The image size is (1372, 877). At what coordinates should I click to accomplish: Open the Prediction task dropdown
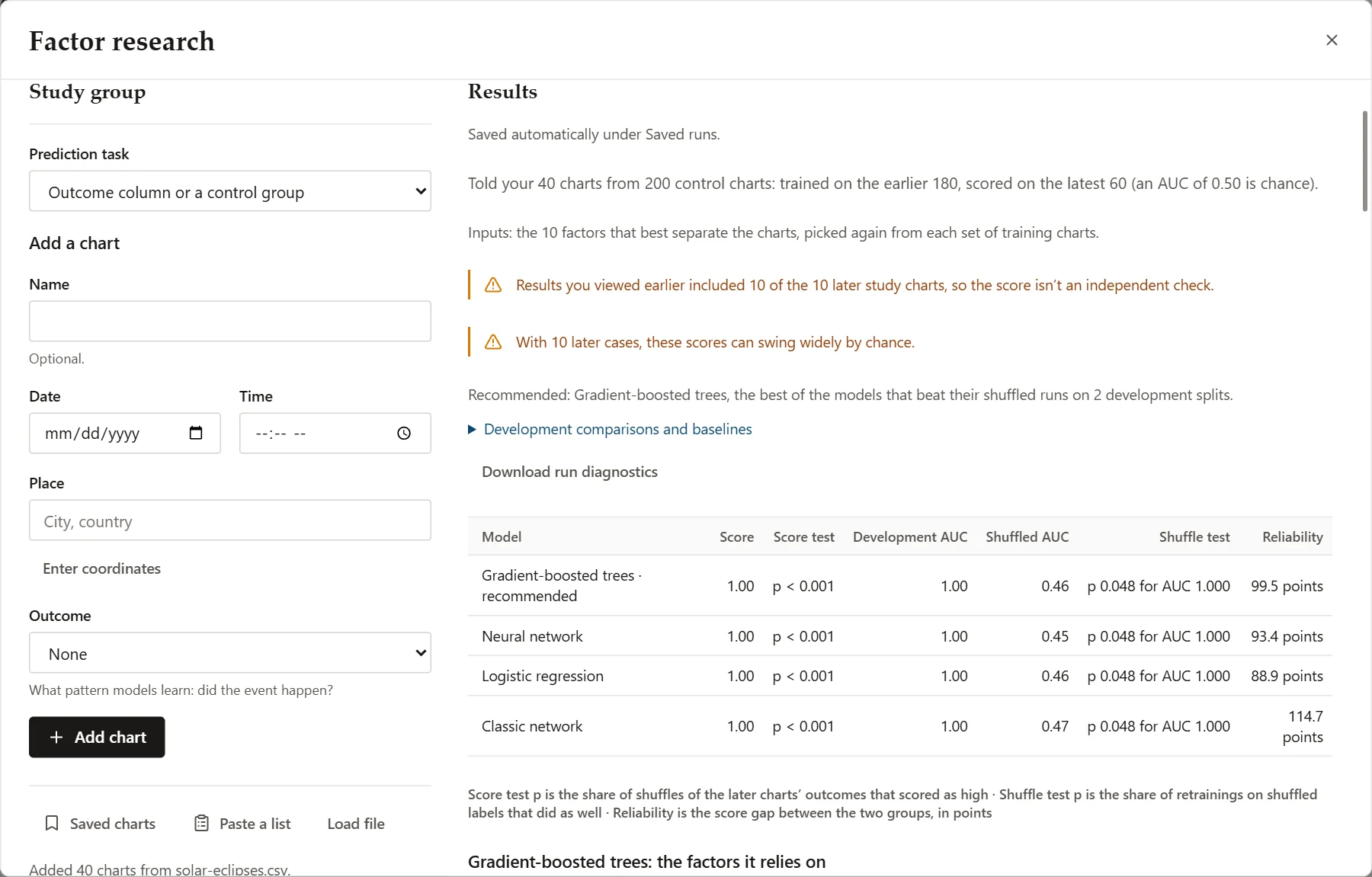[x=230, y=191]
